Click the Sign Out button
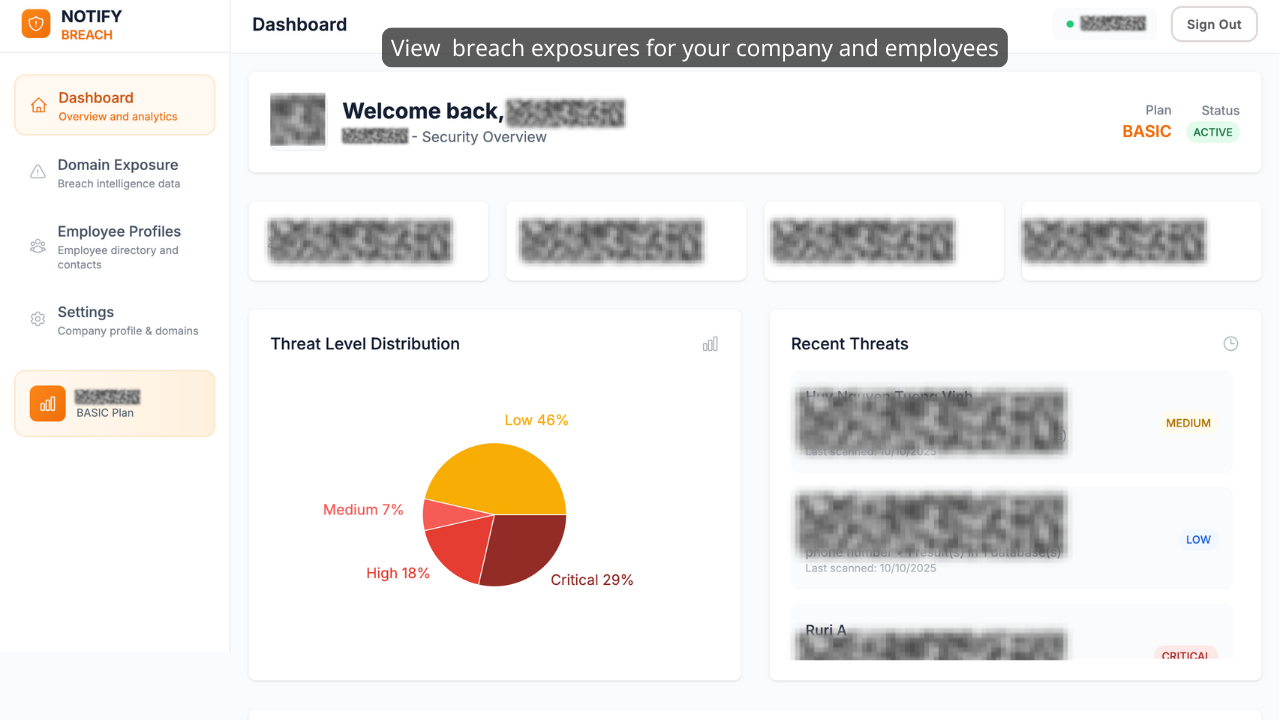1280x720 pixels. [x=1214, y=24]
